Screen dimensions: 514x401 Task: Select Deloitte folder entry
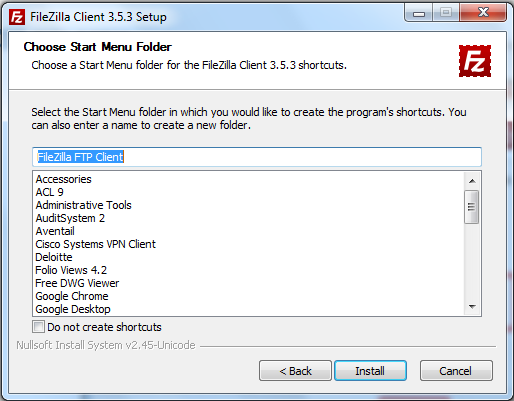coord(54,257)
